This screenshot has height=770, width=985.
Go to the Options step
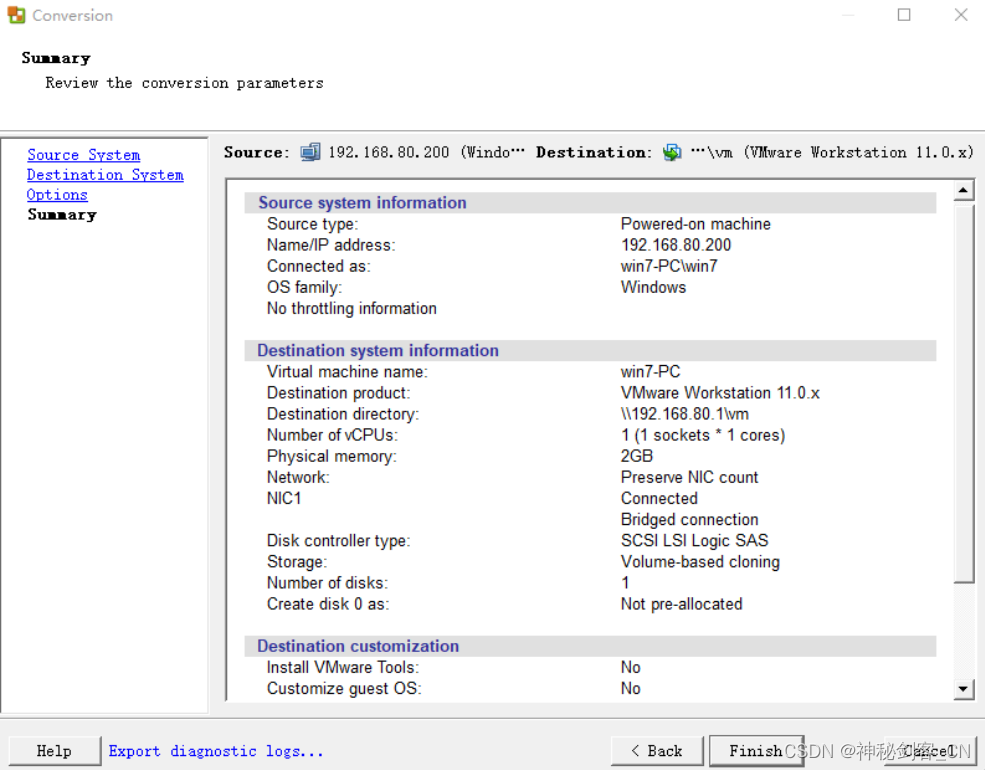click(x=57, y=195)
